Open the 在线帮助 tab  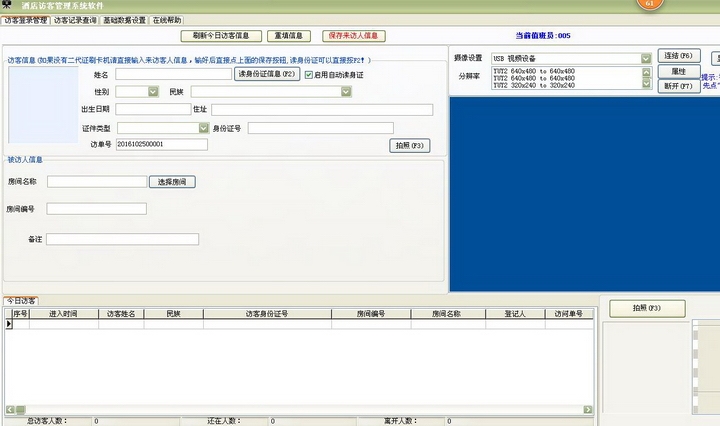(167, 20)
